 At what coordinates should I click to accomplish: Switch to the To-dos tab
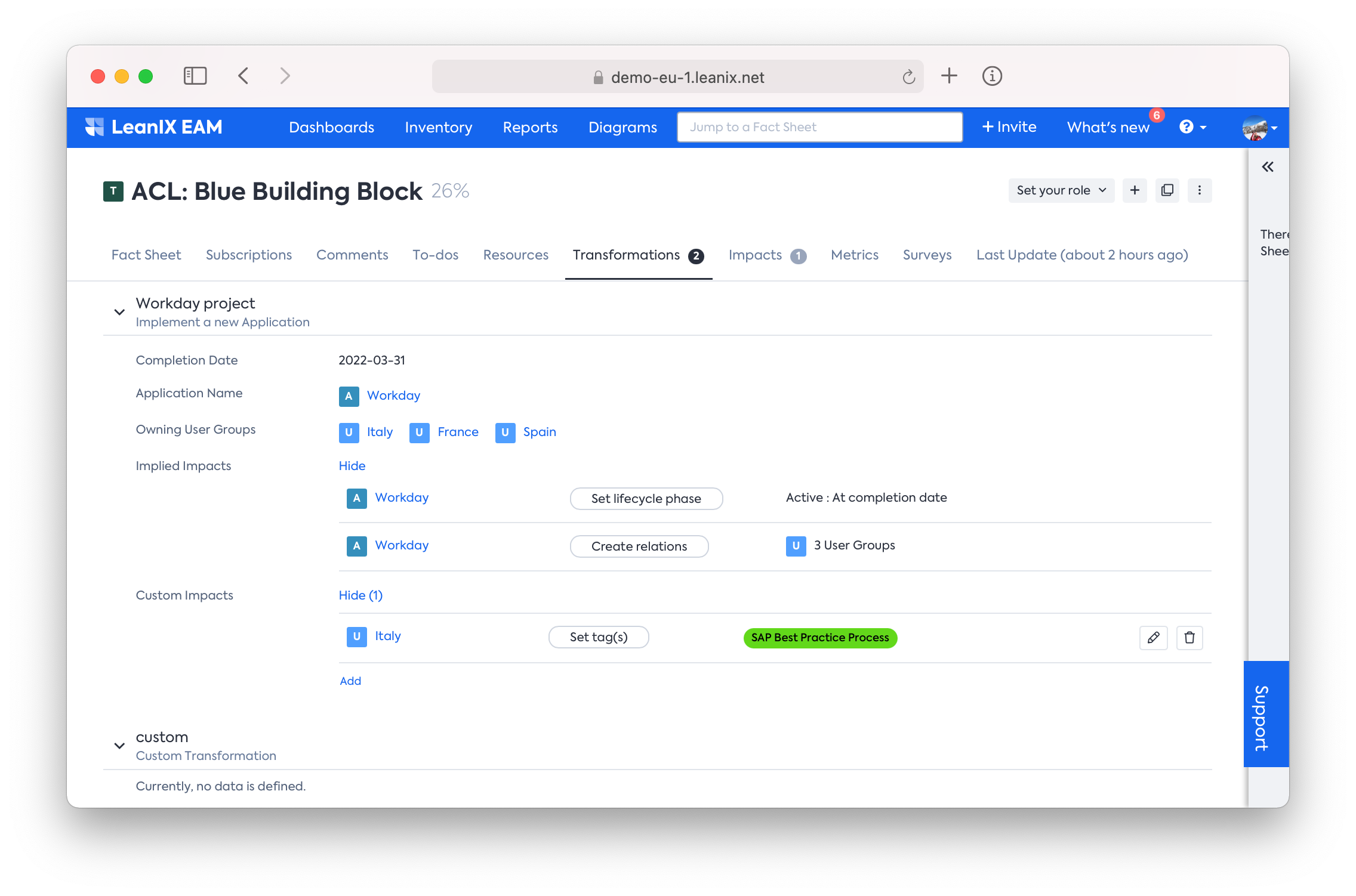pyautogui.click(x=436, y=255)
